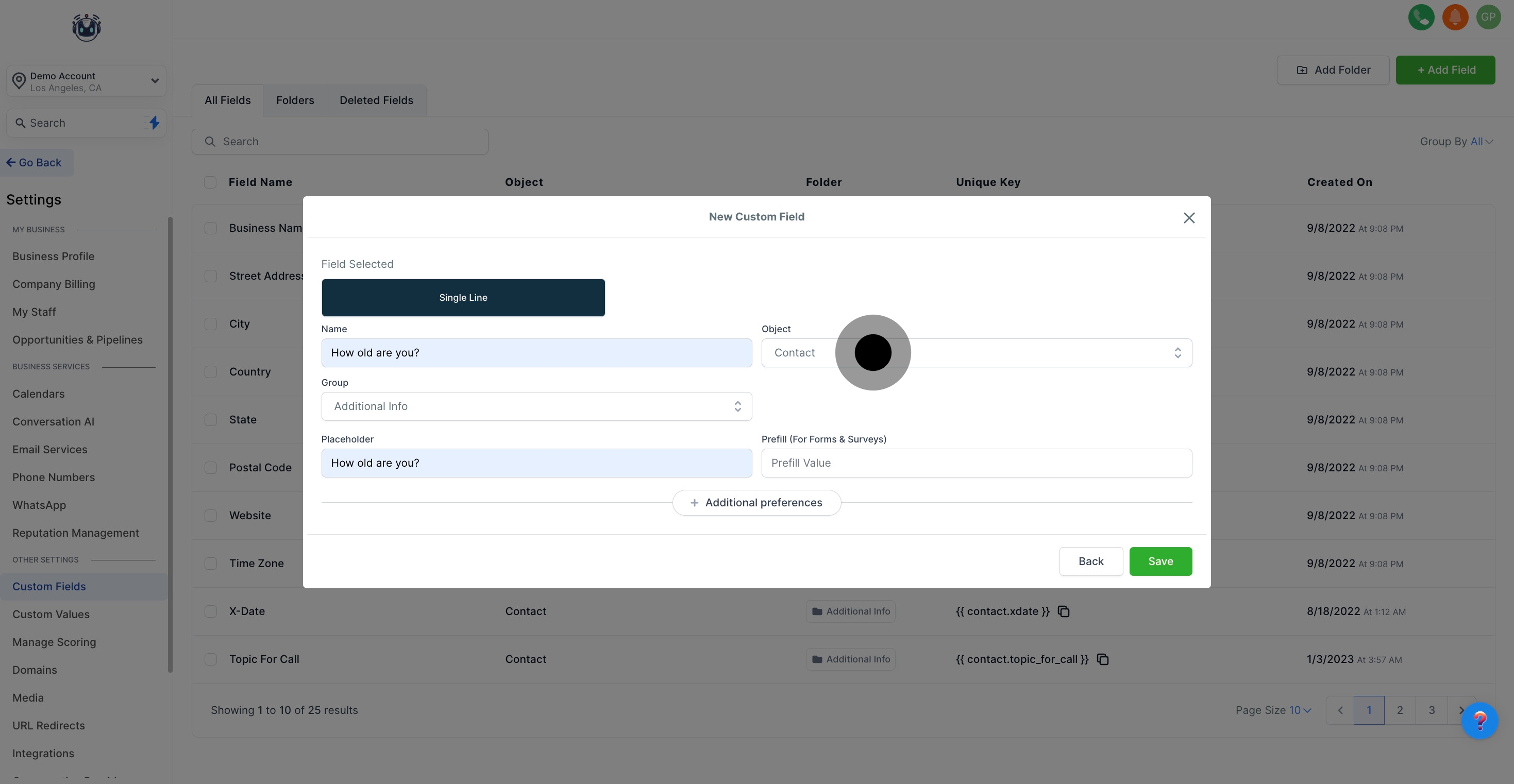Open the orange notifications bell
The height and width of the screenshot is (784, 1514).
tap(1455, 17)
